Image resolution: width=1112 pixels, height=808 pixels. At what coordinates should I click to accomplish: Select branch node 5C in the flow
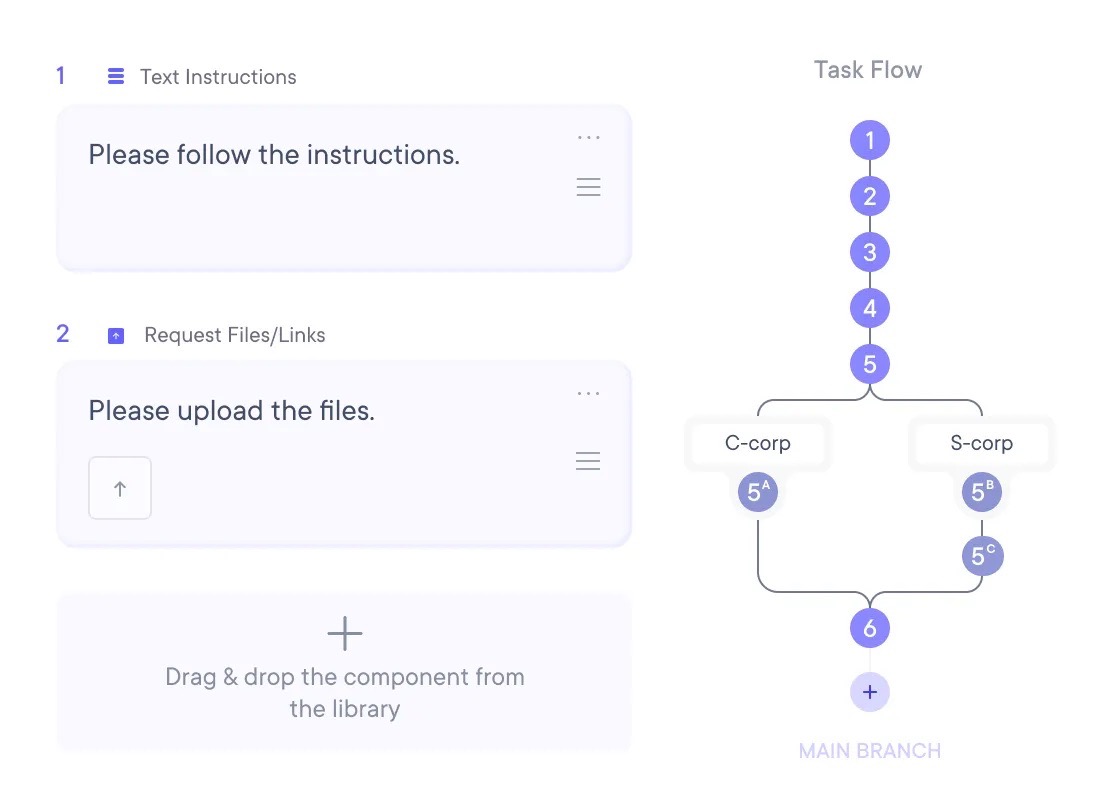pyautogui.click(x=982, y=556)
